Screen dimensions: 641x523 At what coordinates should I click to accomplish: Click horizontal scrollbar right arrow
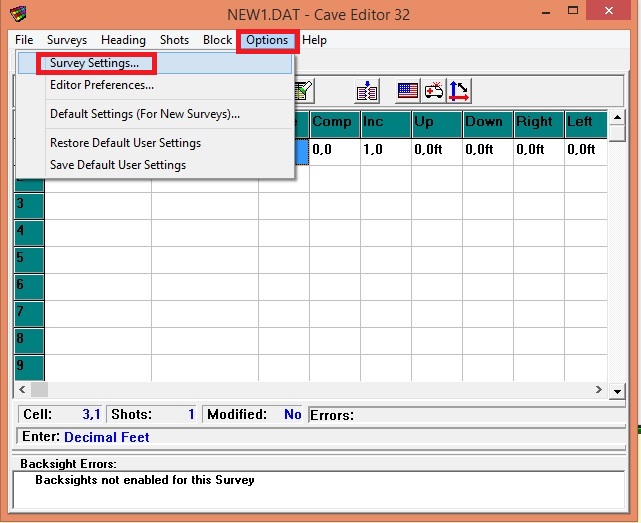tap(599, 390)
